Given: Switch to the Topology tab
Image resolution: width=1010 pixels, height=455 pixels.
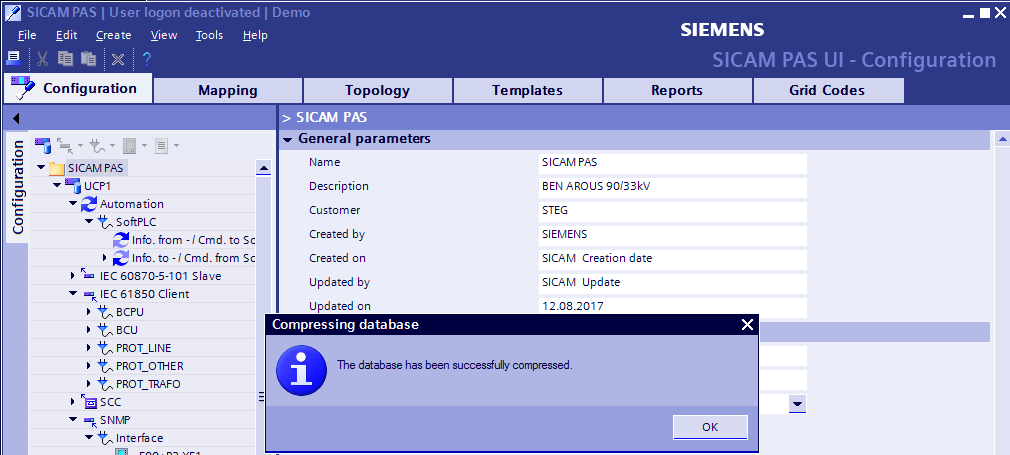Looking at the screenshot, I should pos(377,90).
